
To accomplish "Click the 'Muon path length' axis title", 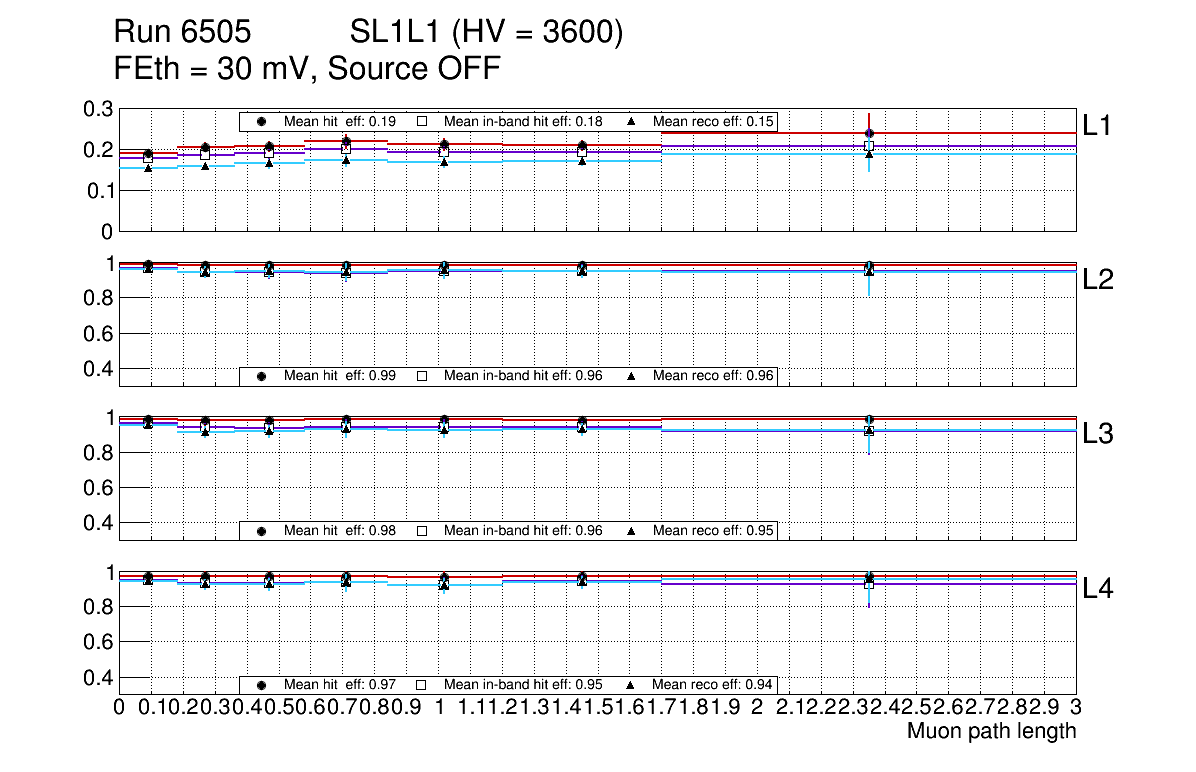I will pyautogui.click(x=991, y=731).
